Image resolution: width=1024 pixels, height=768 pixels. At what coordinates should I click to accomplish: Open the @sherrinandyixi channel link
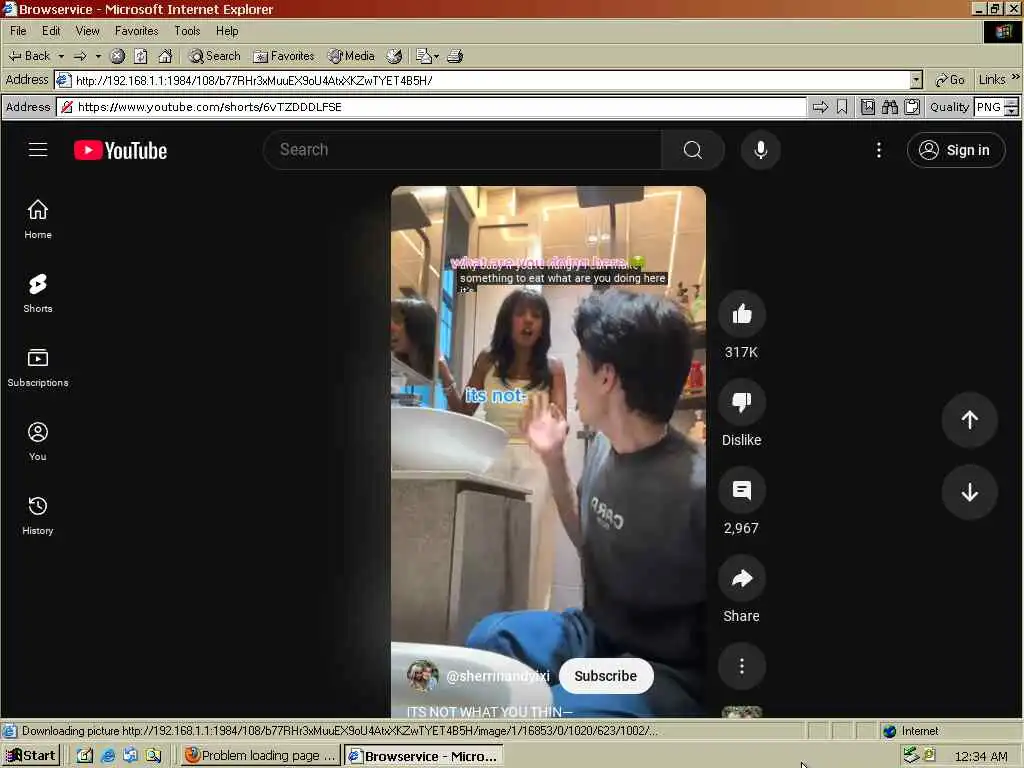pos(498,676)
